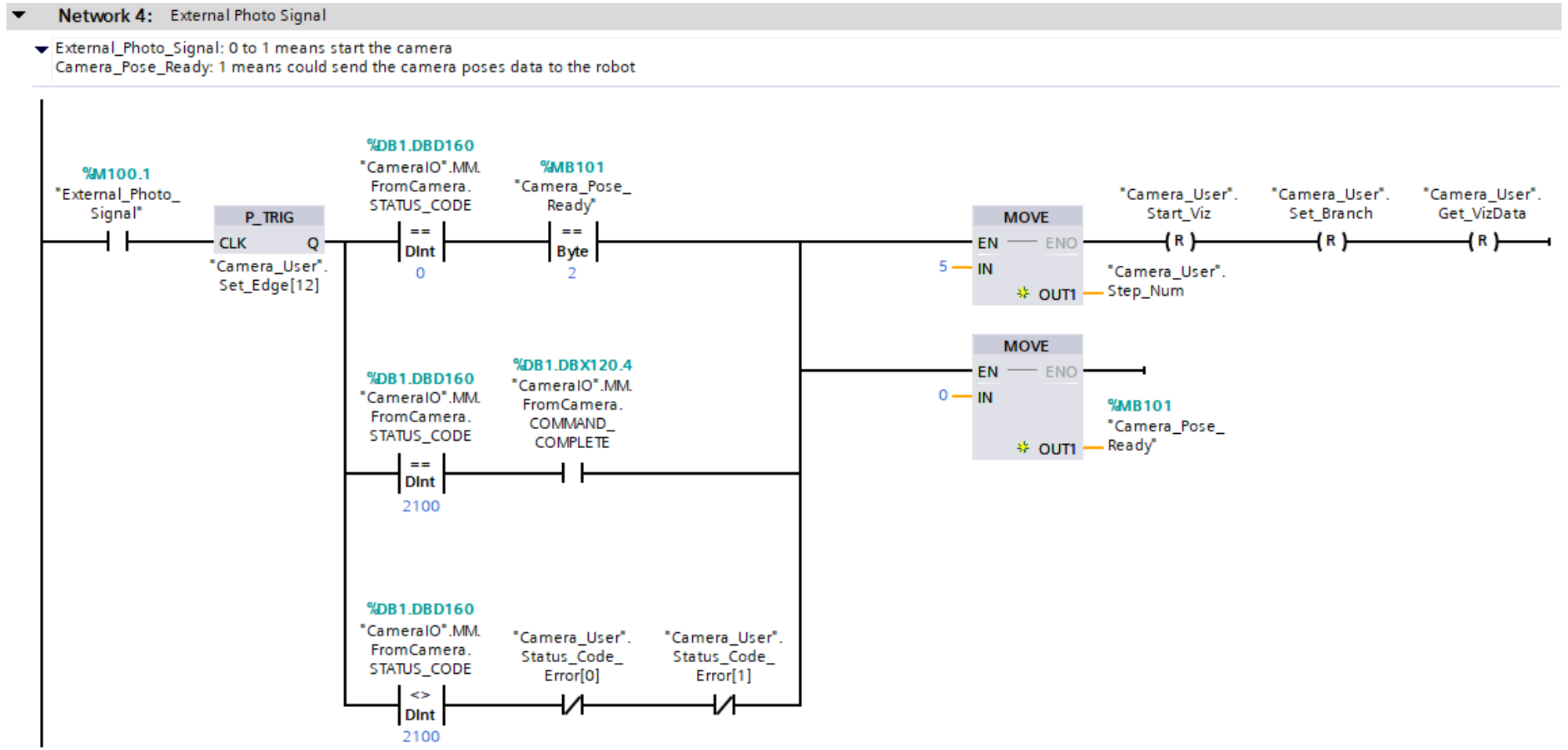Click the DInt equals 0 comparator
Image resolution: width=1568 pixels, height=750 pixels.
click(x=420, y=242)
